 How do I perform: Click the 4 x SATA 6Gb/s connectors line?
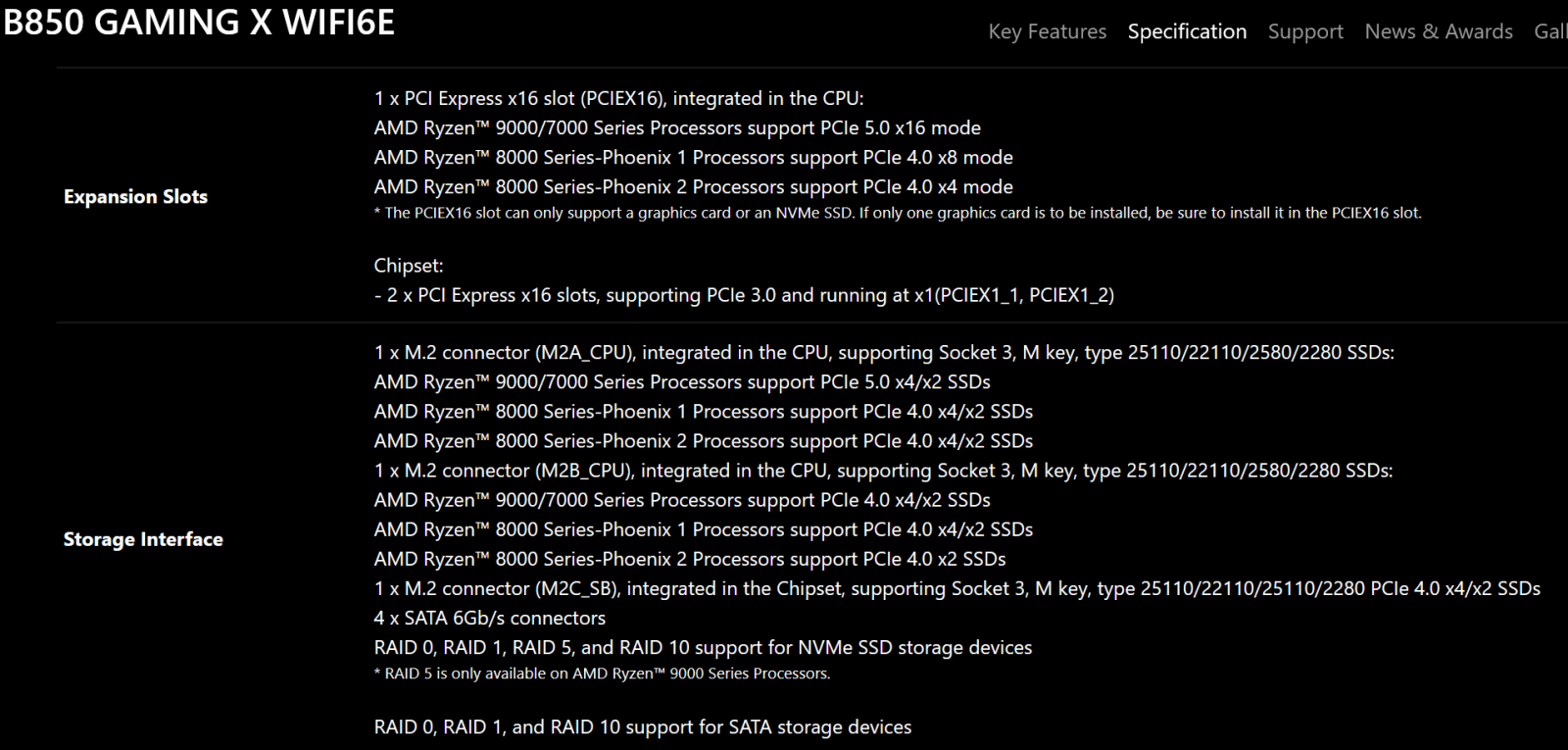tap(489, 618)
